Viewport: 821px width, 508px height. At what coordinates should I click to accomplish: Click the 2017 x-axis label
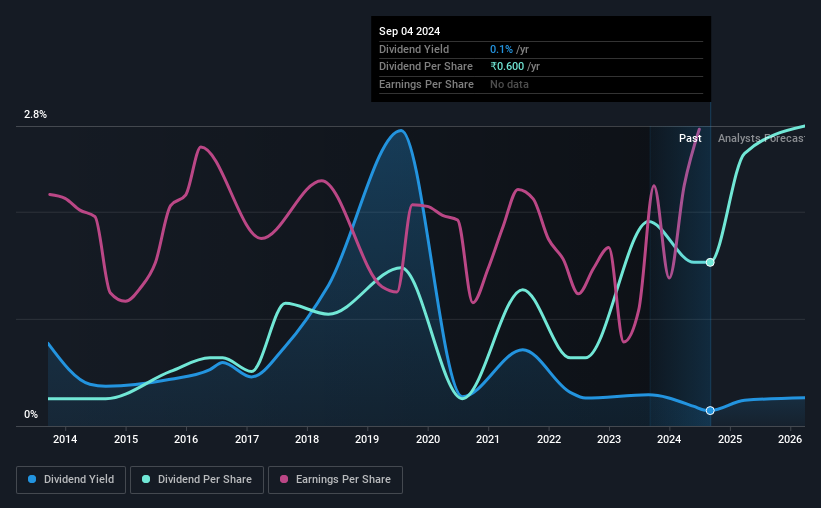point(247,439)
